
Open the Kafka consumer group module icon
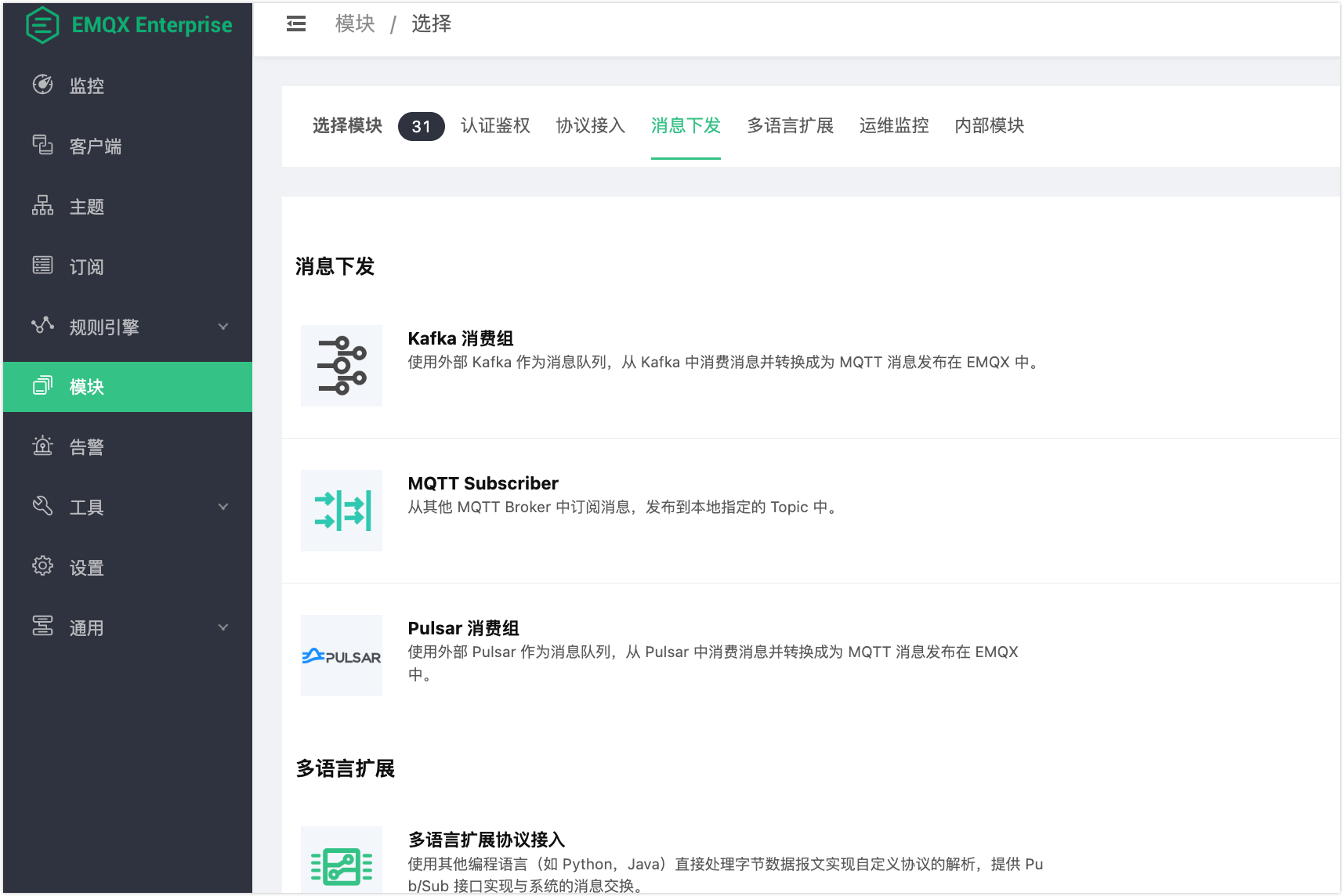click(x=342, y=366)
